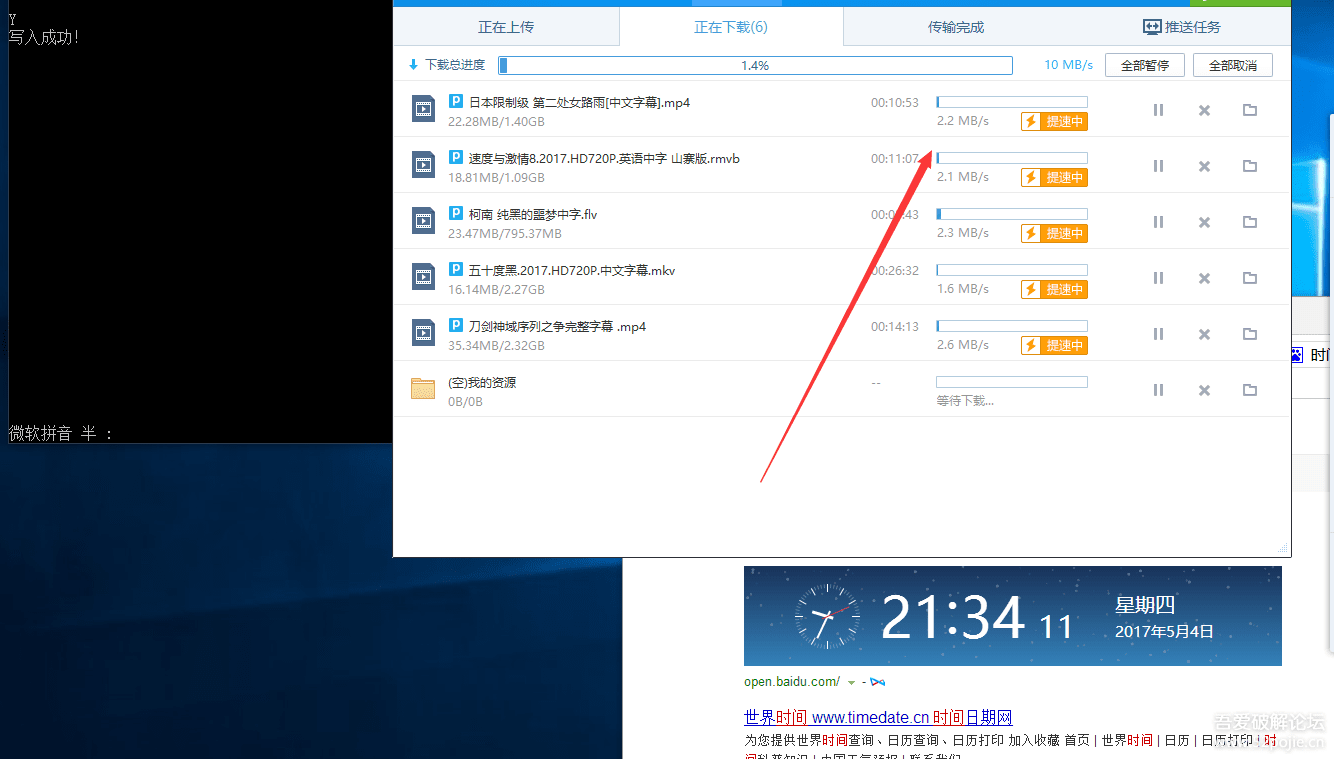Image resolution: width=1334 pixels, height=759 pixels.
Task: Click 提速中 button on 刀剑神域 row
Action: (1054, 346)
